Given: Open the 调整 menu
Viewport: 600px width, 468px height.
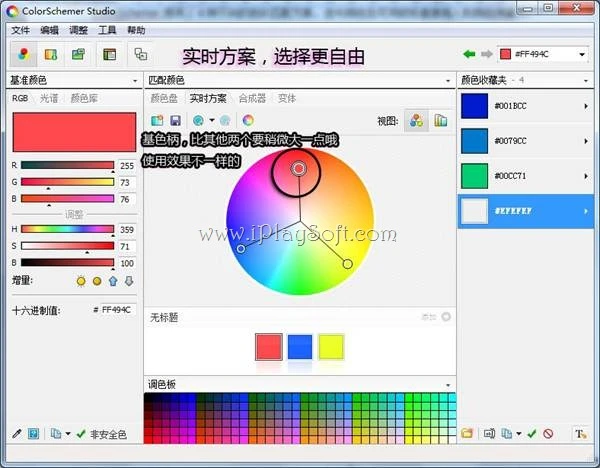Looking at the screenshot, I should 78,30.
